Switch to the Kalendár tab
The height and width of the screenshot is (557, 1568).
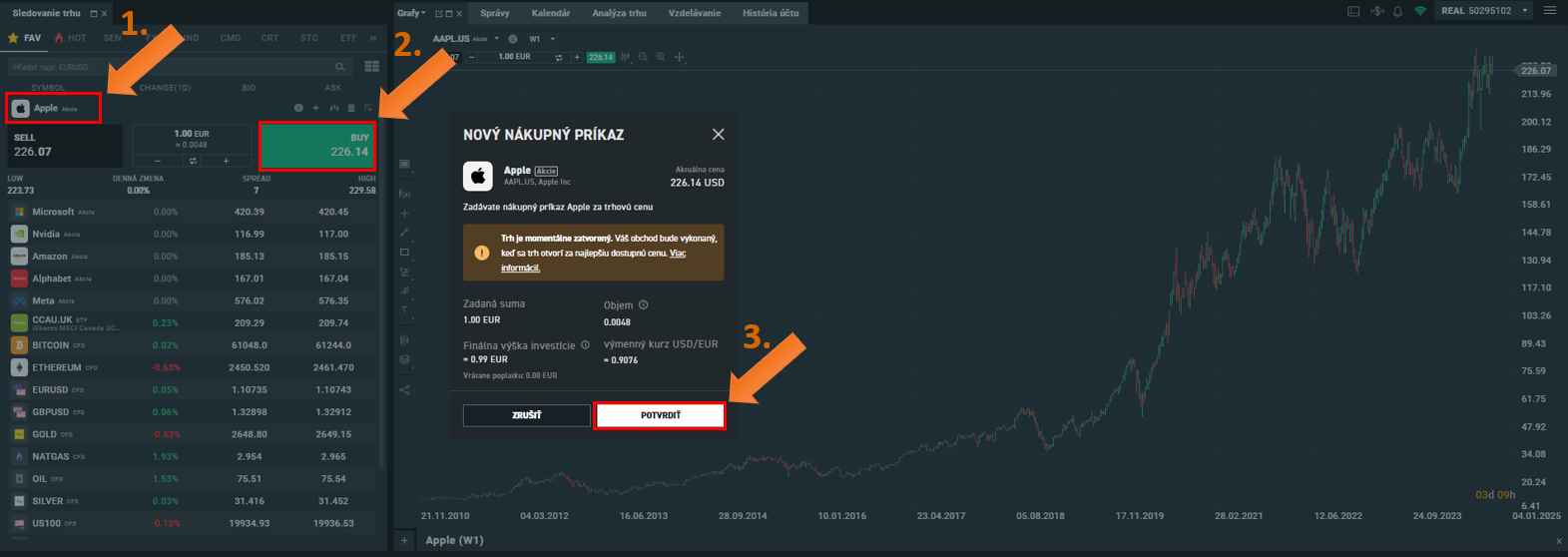point(550,13)
